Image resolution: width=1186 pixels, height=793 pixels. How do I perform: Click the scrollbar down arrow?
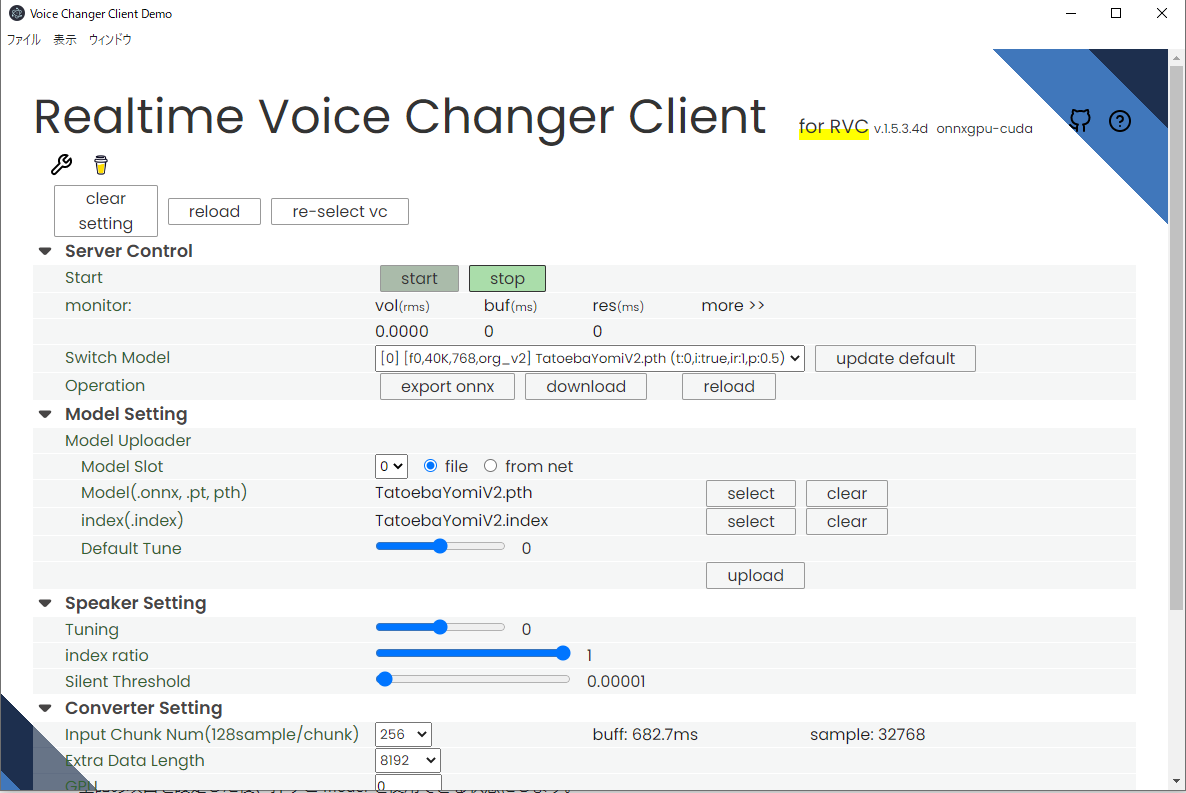1176,781
